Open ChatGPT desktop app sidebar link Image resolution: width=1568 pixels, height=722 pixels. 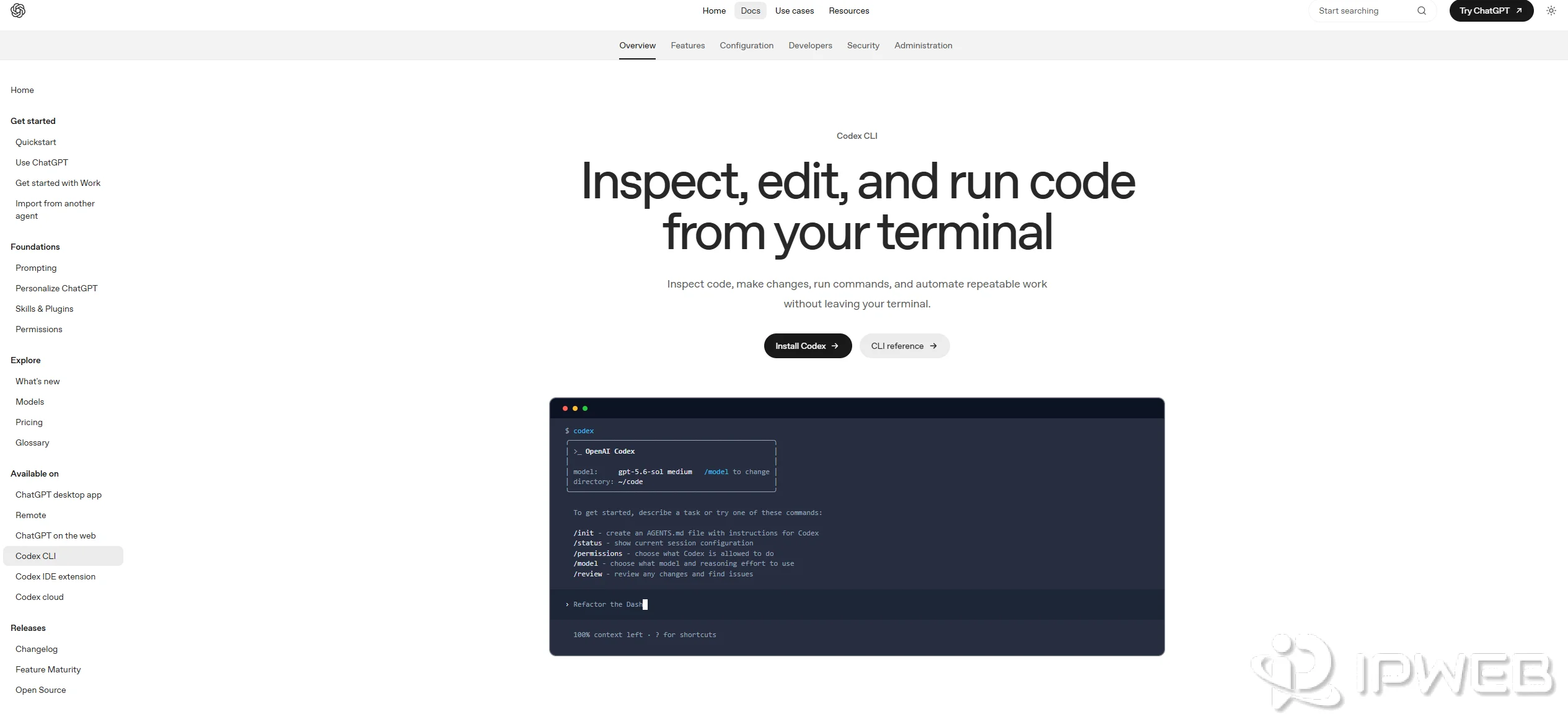point(58,495)
